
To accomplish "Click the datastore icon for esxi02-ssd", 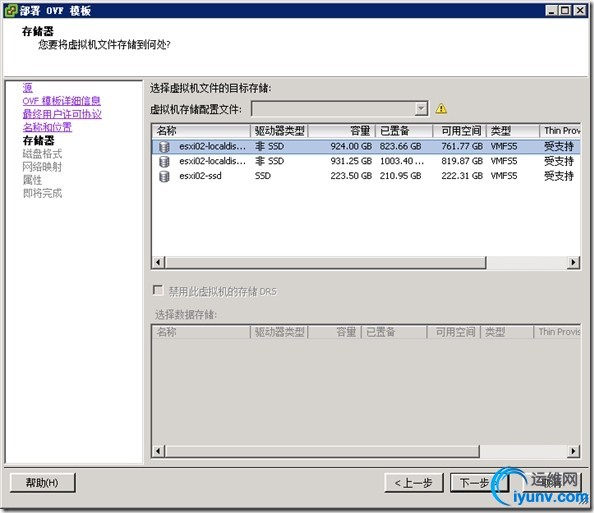I will [164, 176].
